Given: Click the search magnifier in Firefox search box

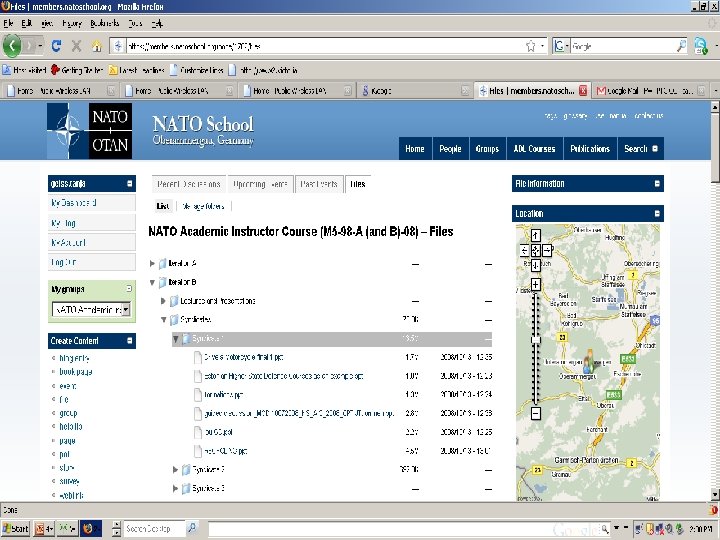Looking at the screenshot, I should (682, 45).
